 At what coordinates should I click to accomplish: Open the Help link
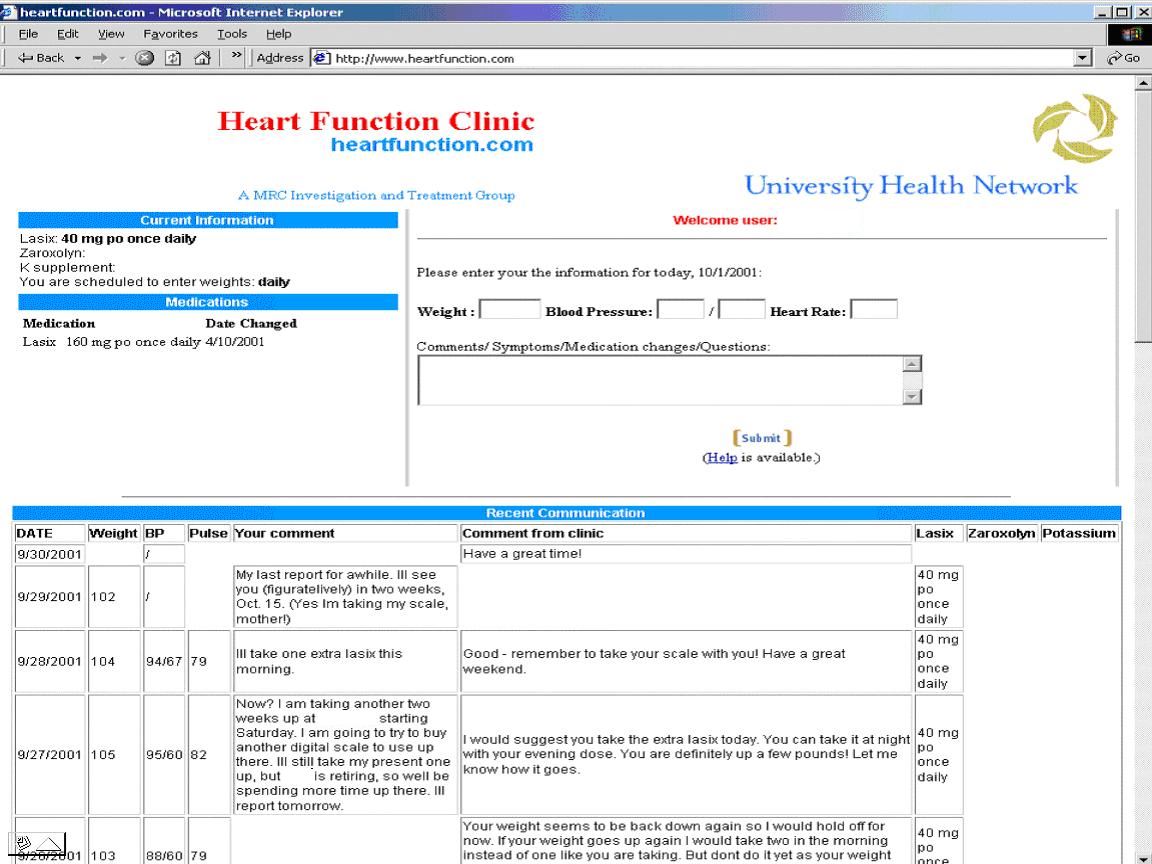(721, 458)
